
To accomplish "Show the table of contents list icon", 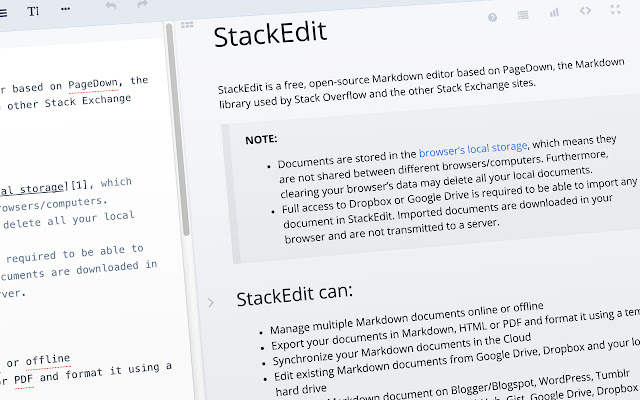I will pyautogui.click(x=523, y=16).
